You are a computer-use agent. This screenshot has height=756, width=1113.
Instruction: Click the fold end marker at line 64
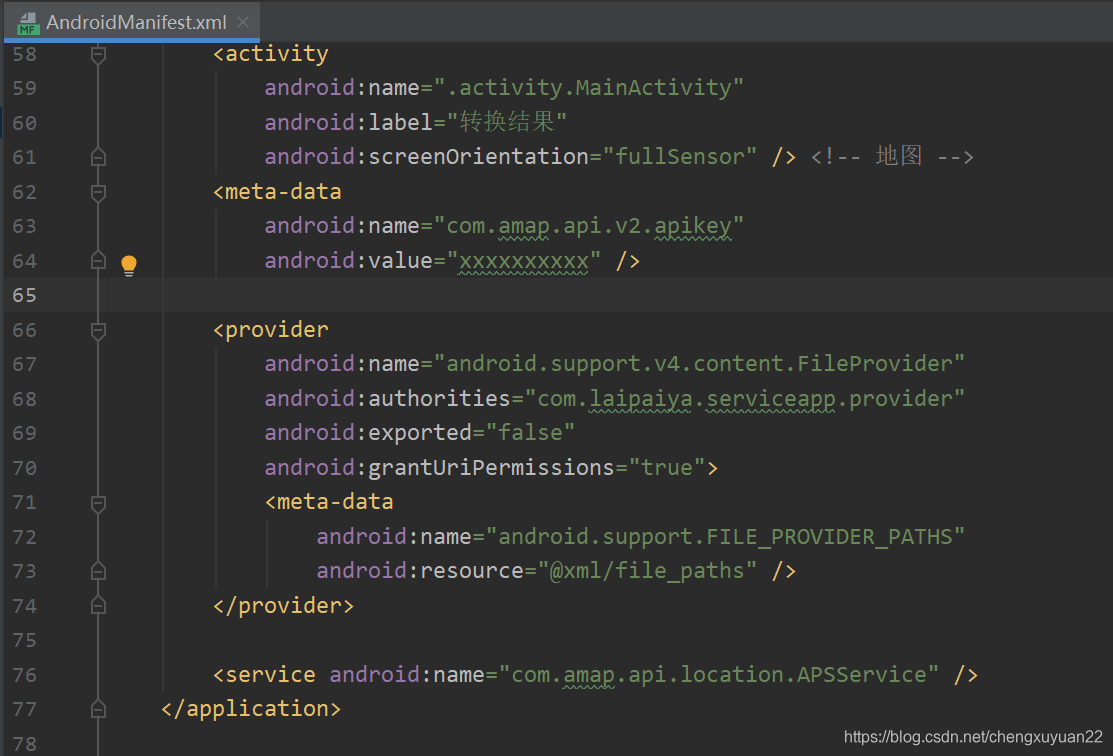99,261
